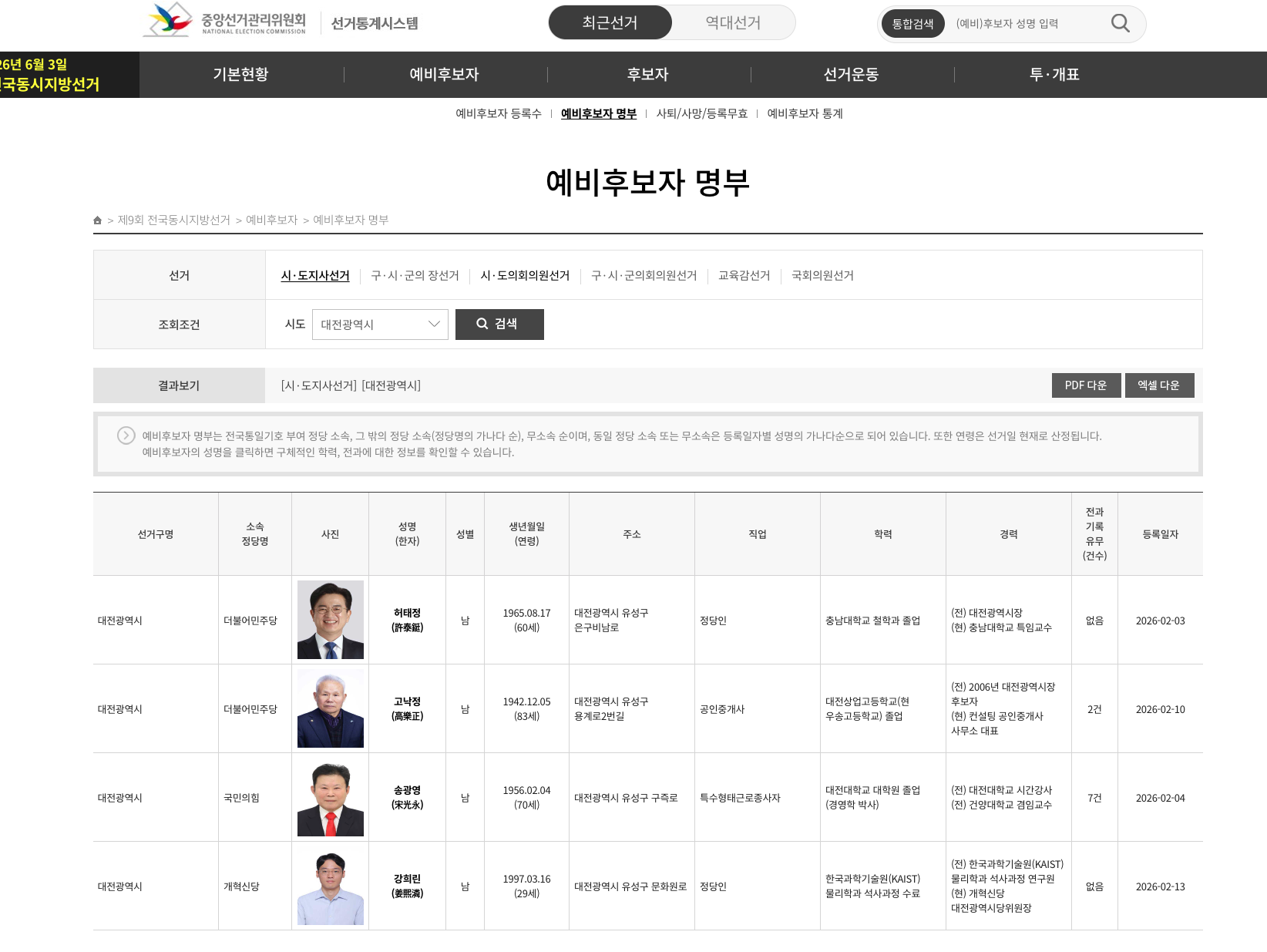This screenshot has height=952, width=1267.
Task: Download the list via PDF 다운
Action: (1085, 385)
